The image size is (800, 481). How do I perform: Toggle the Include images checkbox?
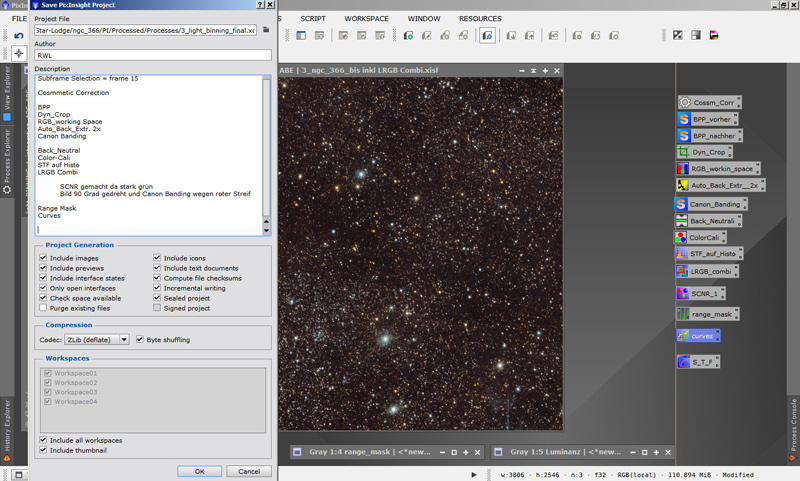tap(43, 258)
